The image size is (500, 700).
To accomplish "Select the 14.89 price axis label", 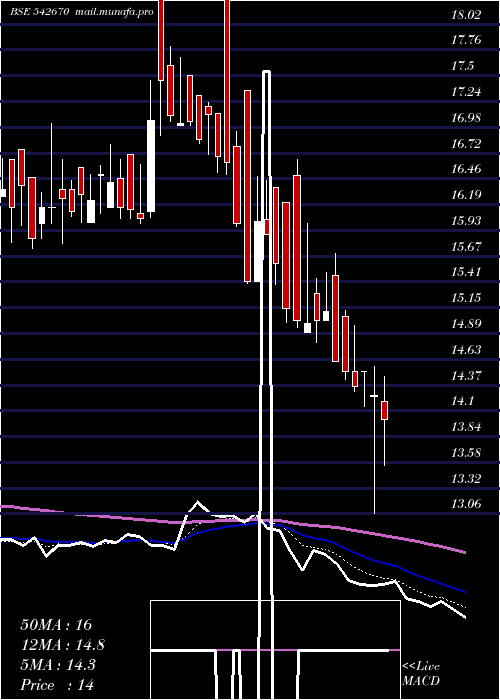I will 466,324.
